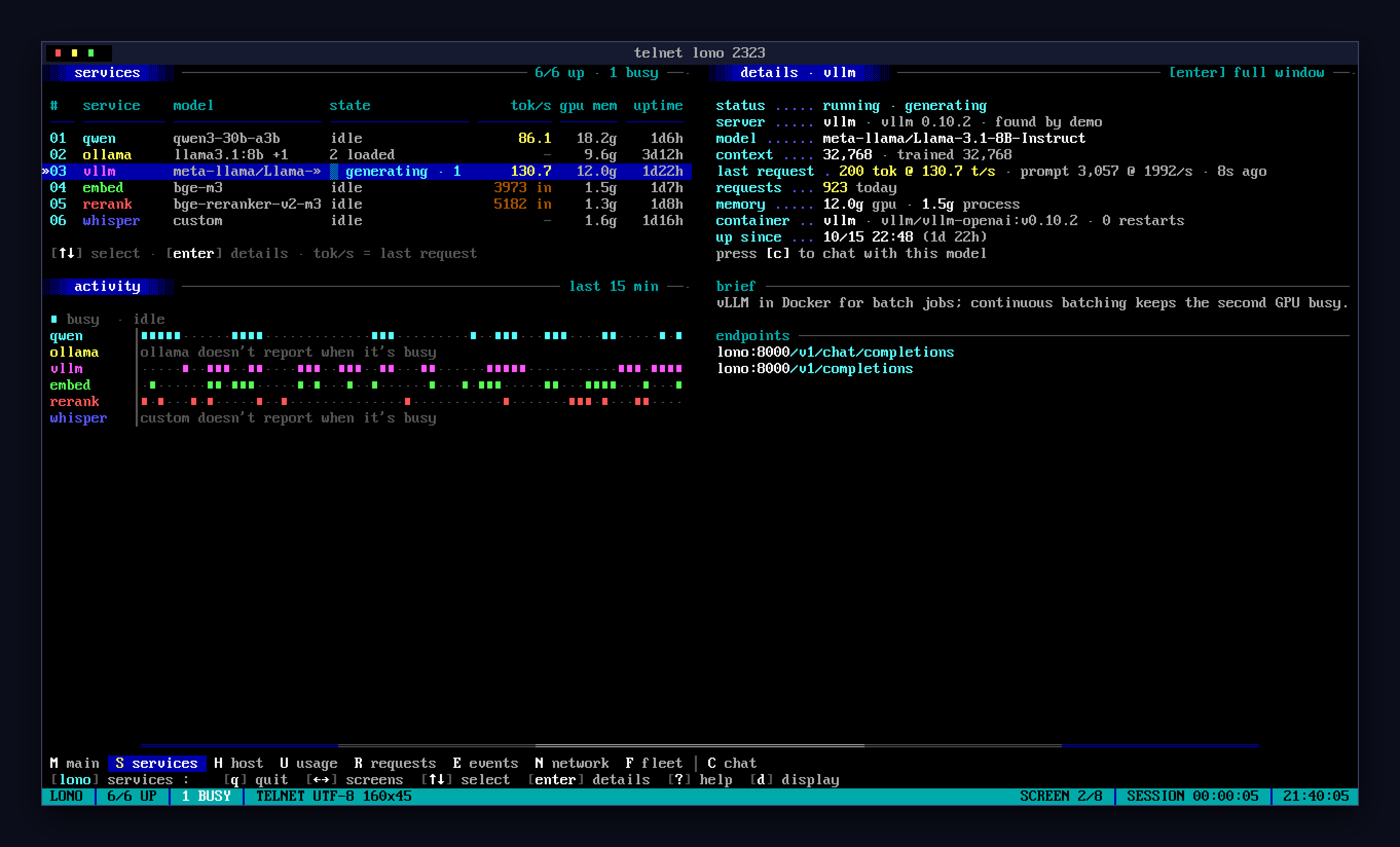
Task: Click the cyan busy legend square in activity
Action: pyautogui.click(x=54, y=319)
